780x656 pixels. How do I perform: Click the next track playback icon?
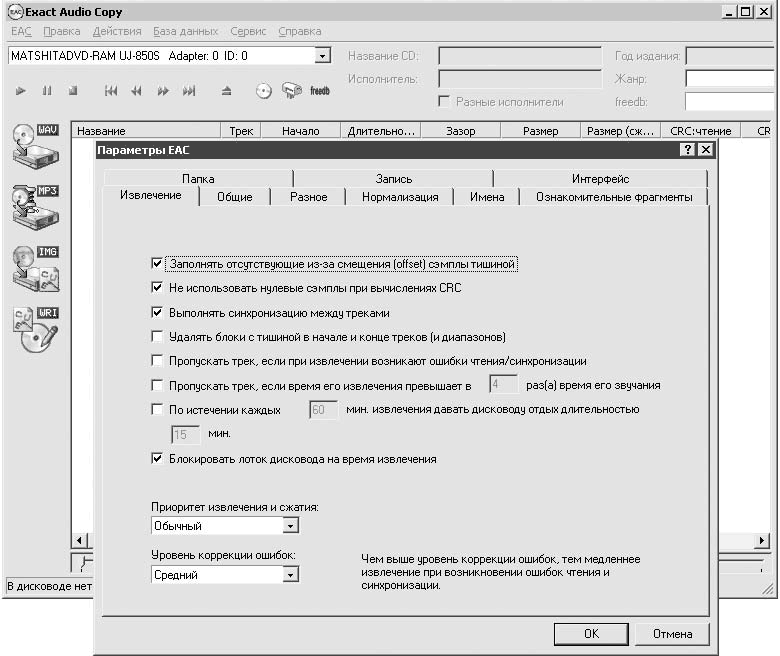pos(189,91)
